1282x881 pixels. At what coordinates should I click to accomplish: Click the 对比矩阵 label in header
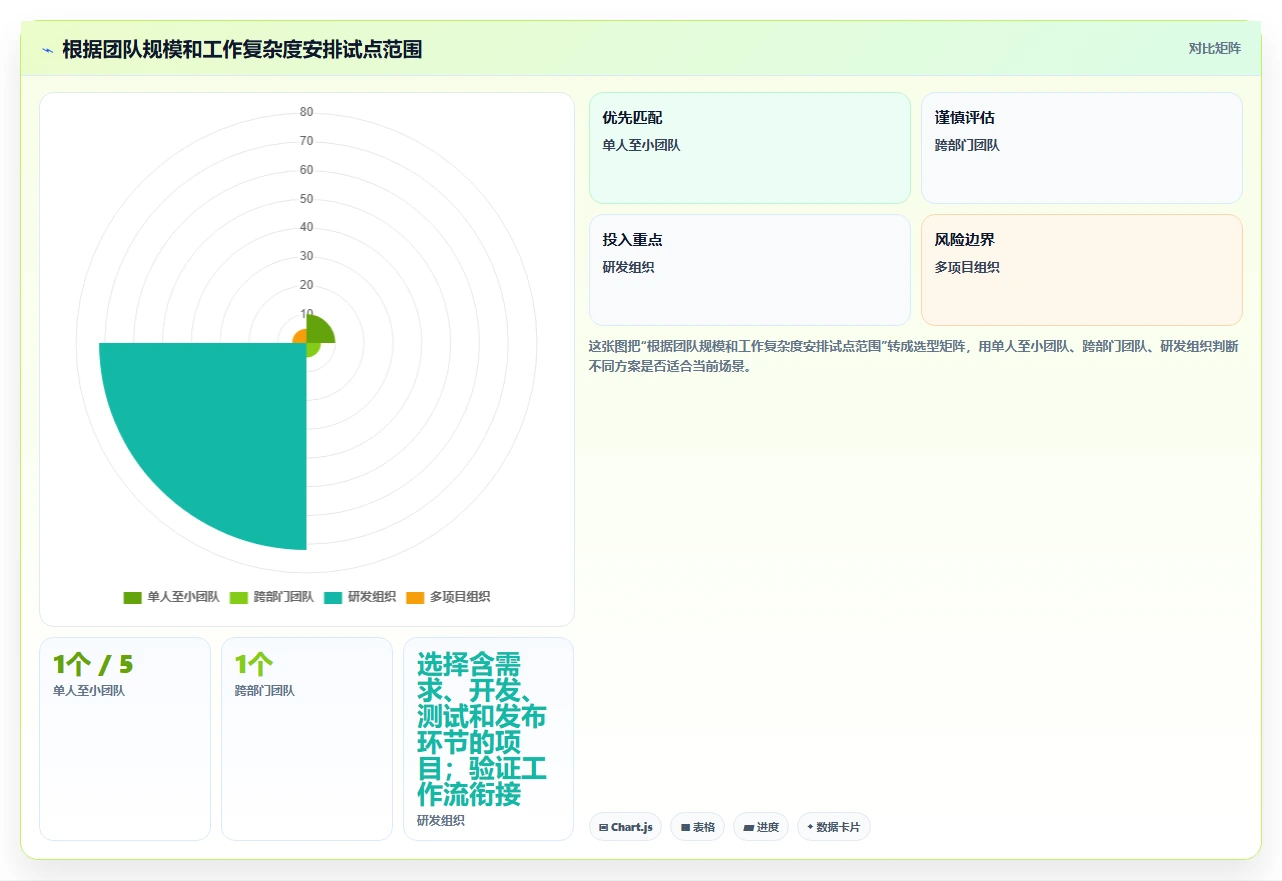(x=1214, y=48)
